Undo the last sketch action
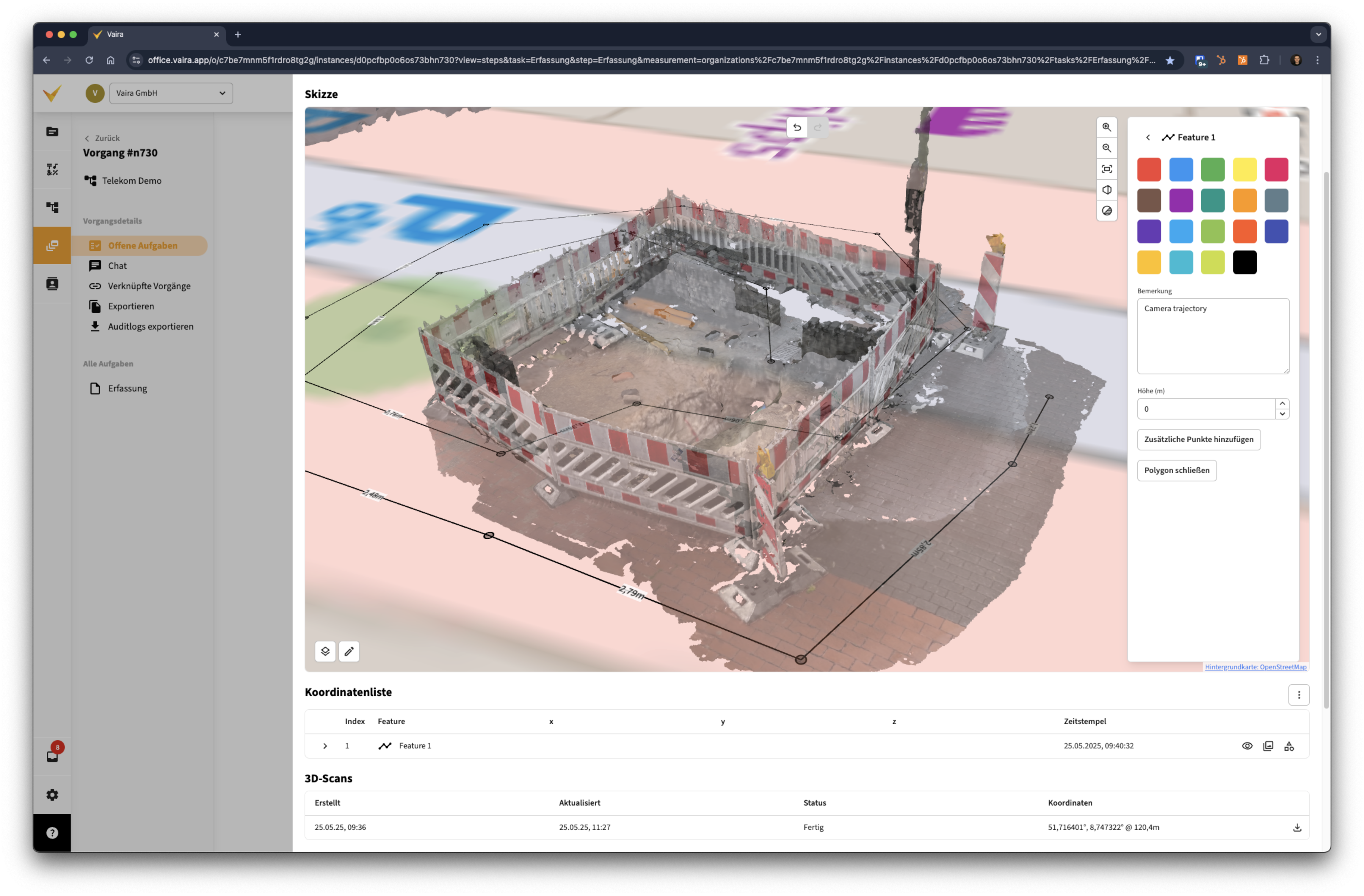Image resolution: width=1364 pixels, height=896 pixels. click(797, 127)
